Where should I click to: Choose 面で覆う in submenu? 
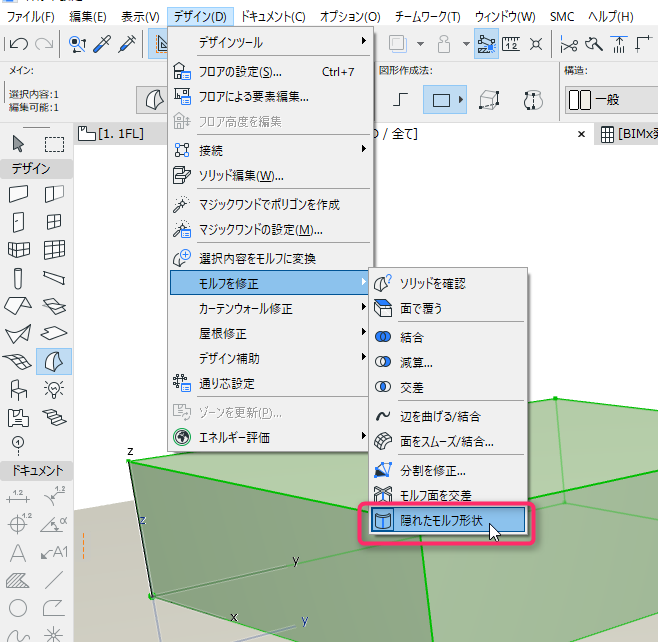[447, 308]
